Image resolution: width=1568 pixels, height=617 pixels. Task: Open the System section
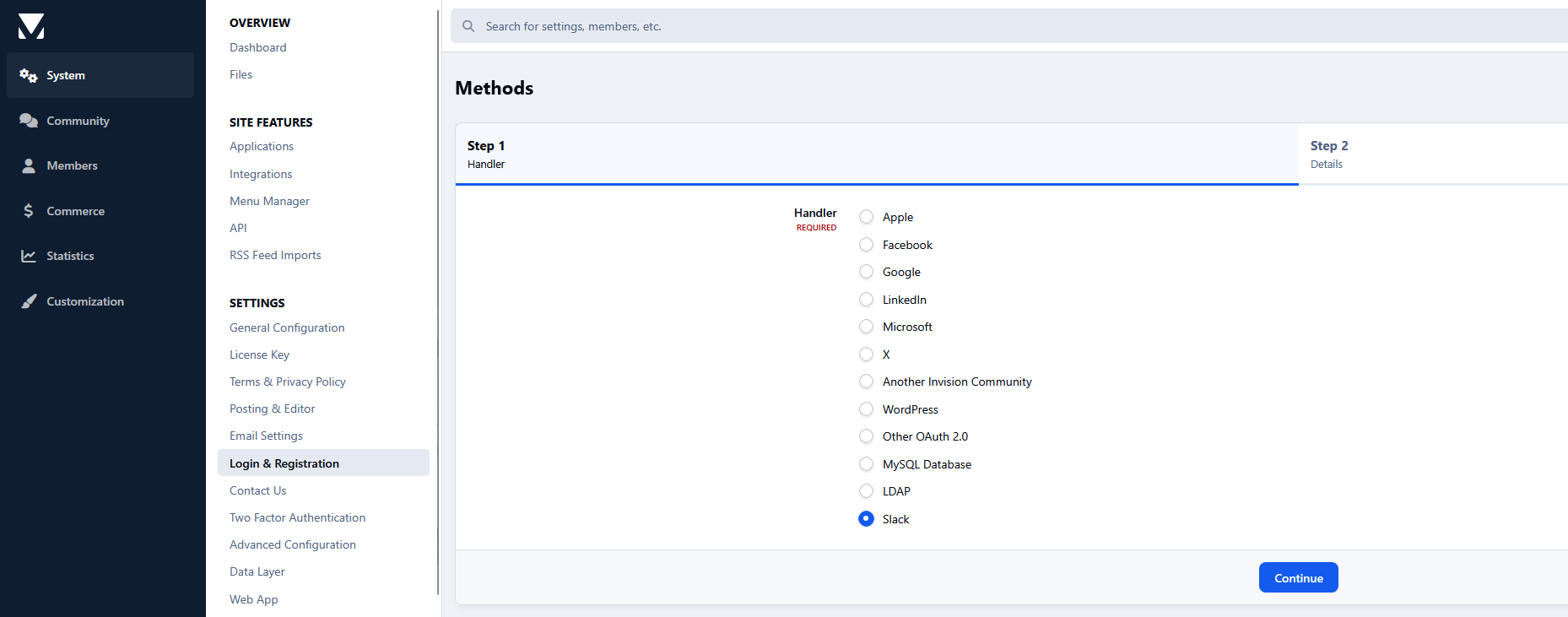click(100, 75)
